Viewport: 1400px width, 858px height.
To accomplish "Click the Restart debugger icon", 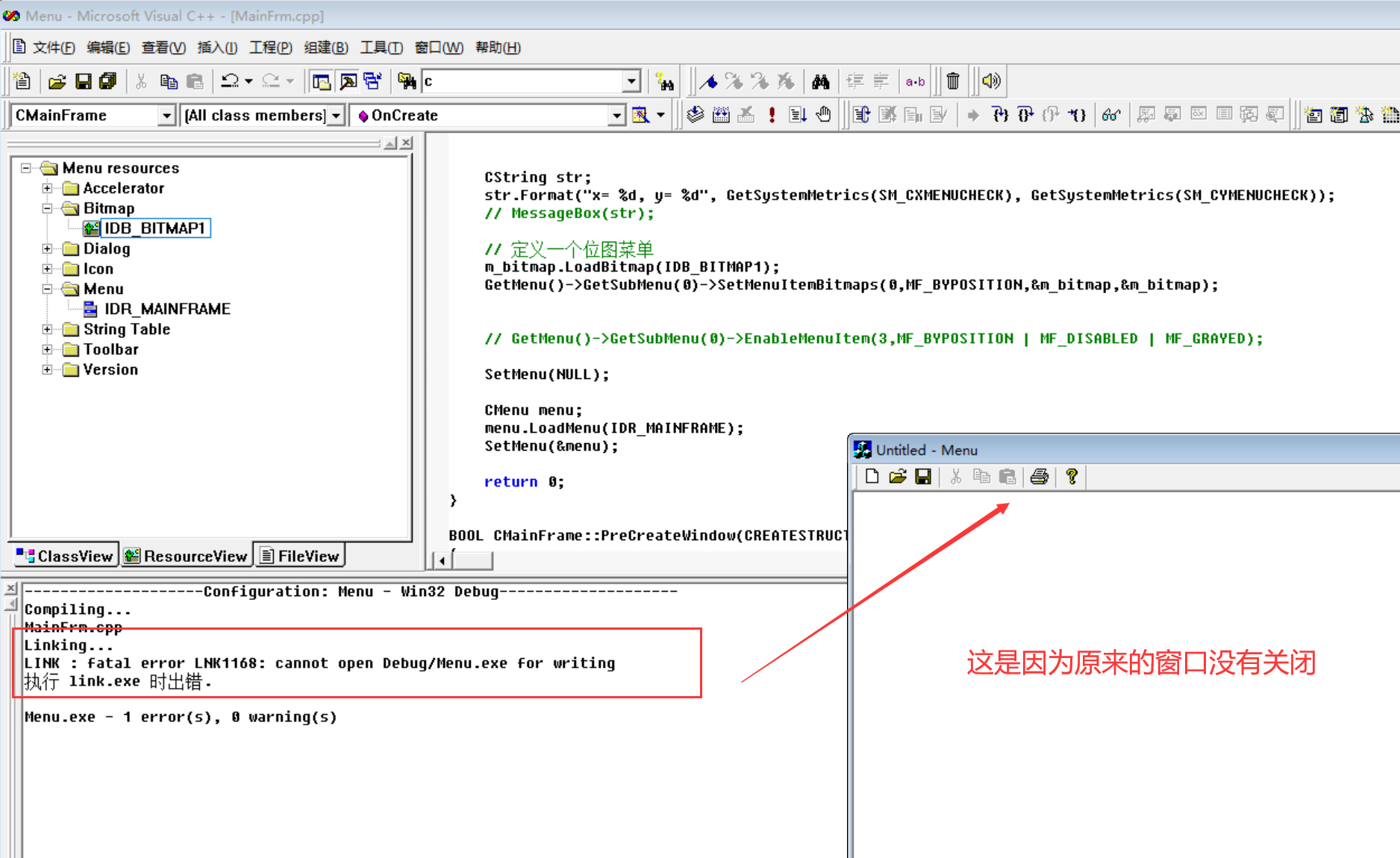I will 862,115.
